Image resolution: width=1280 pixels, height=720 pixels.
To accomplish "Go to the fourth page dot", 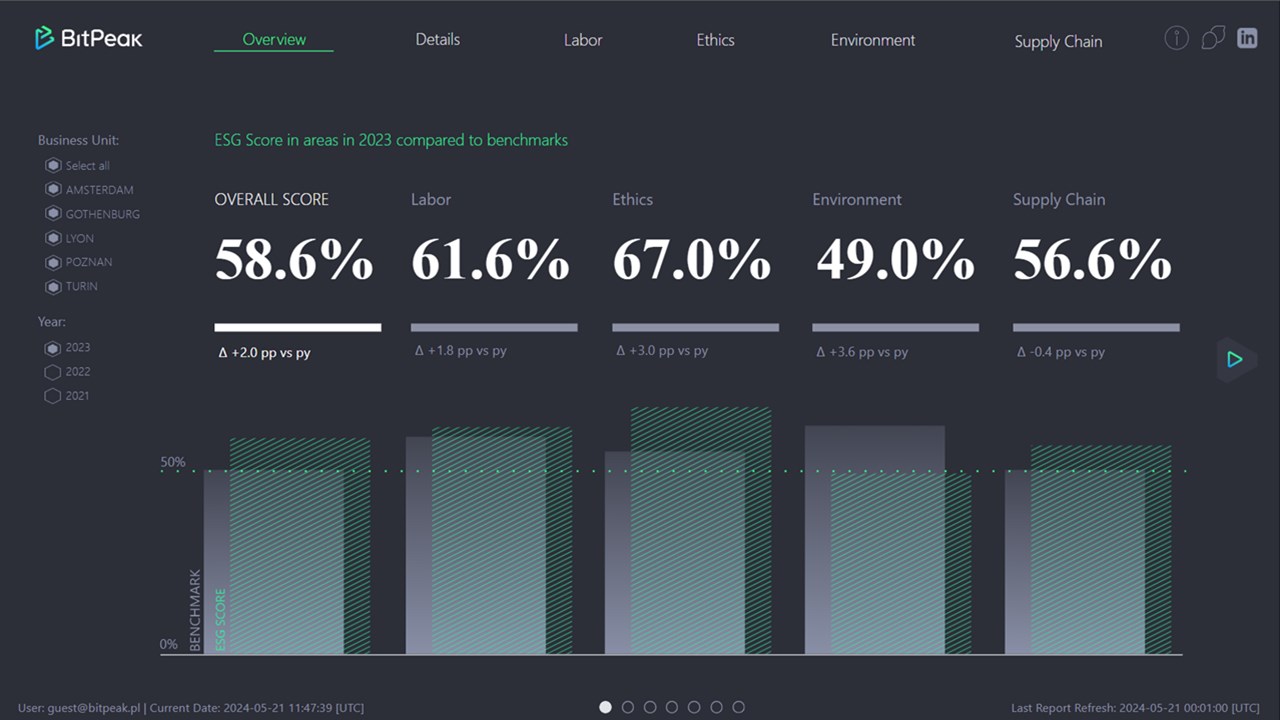I will pos(672,707).
